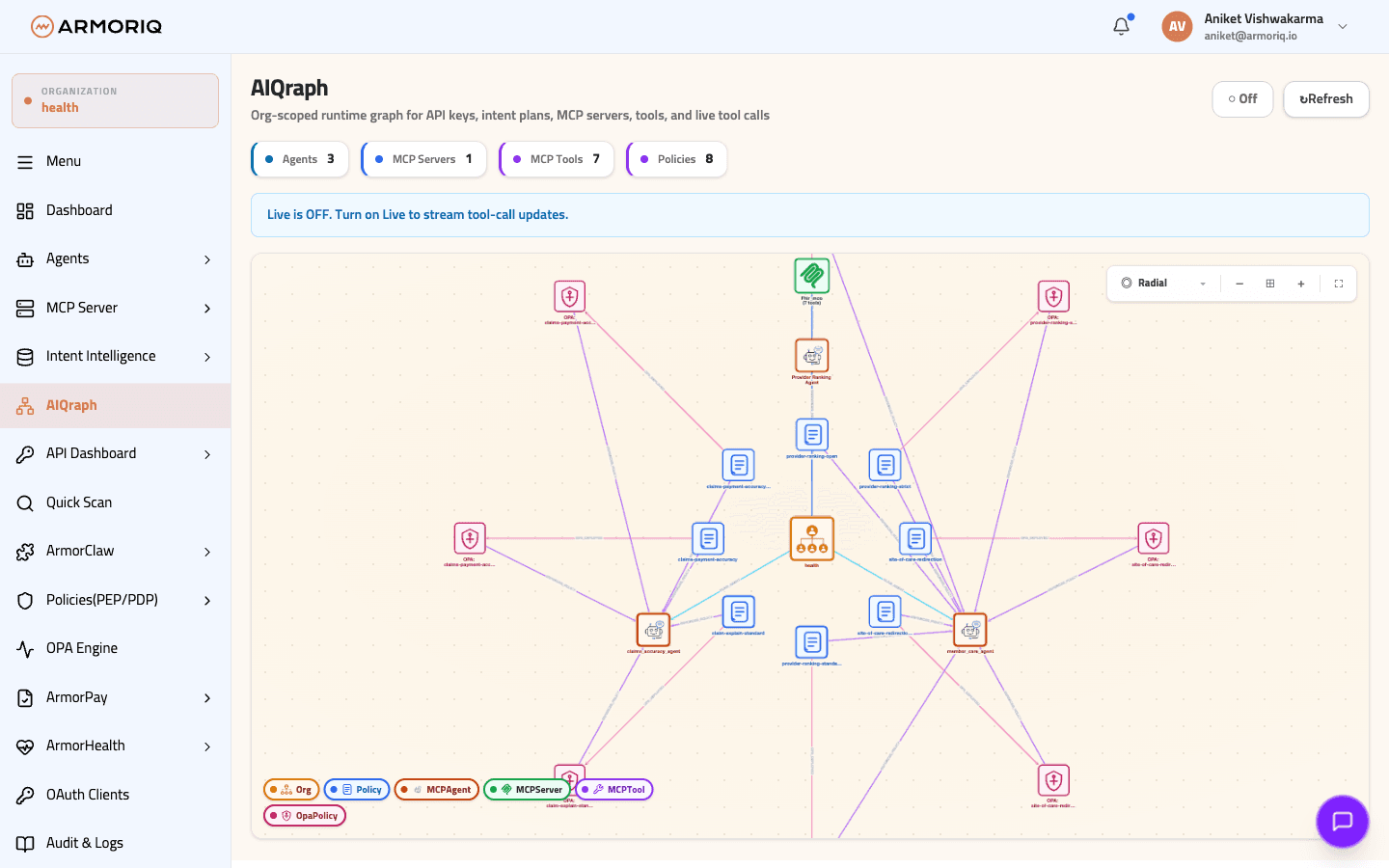Click the Dashboard sidebar icon
Screen dimensions: 1389x868
[25, 210]
